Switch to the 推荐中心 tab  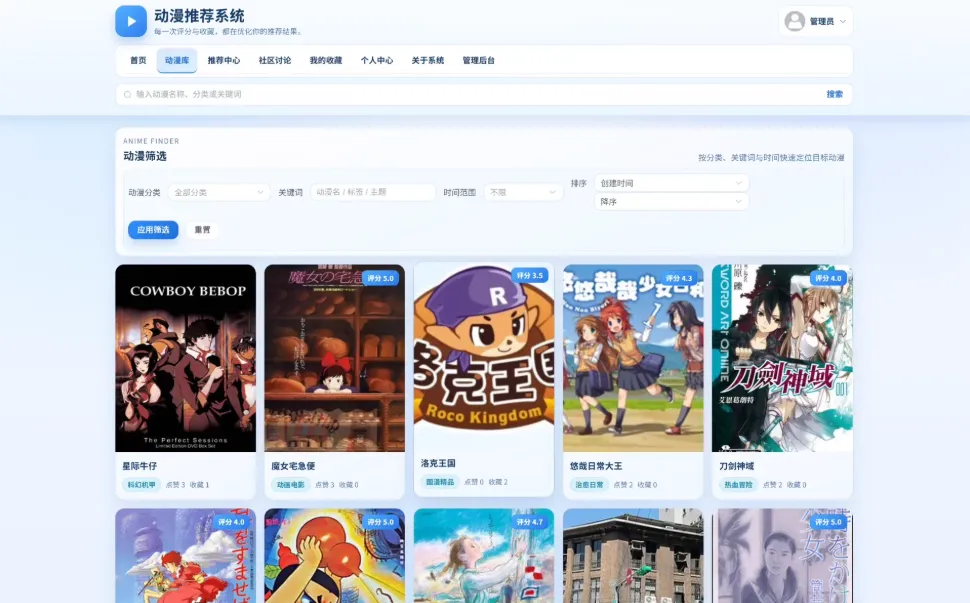(x=223, y=61)
